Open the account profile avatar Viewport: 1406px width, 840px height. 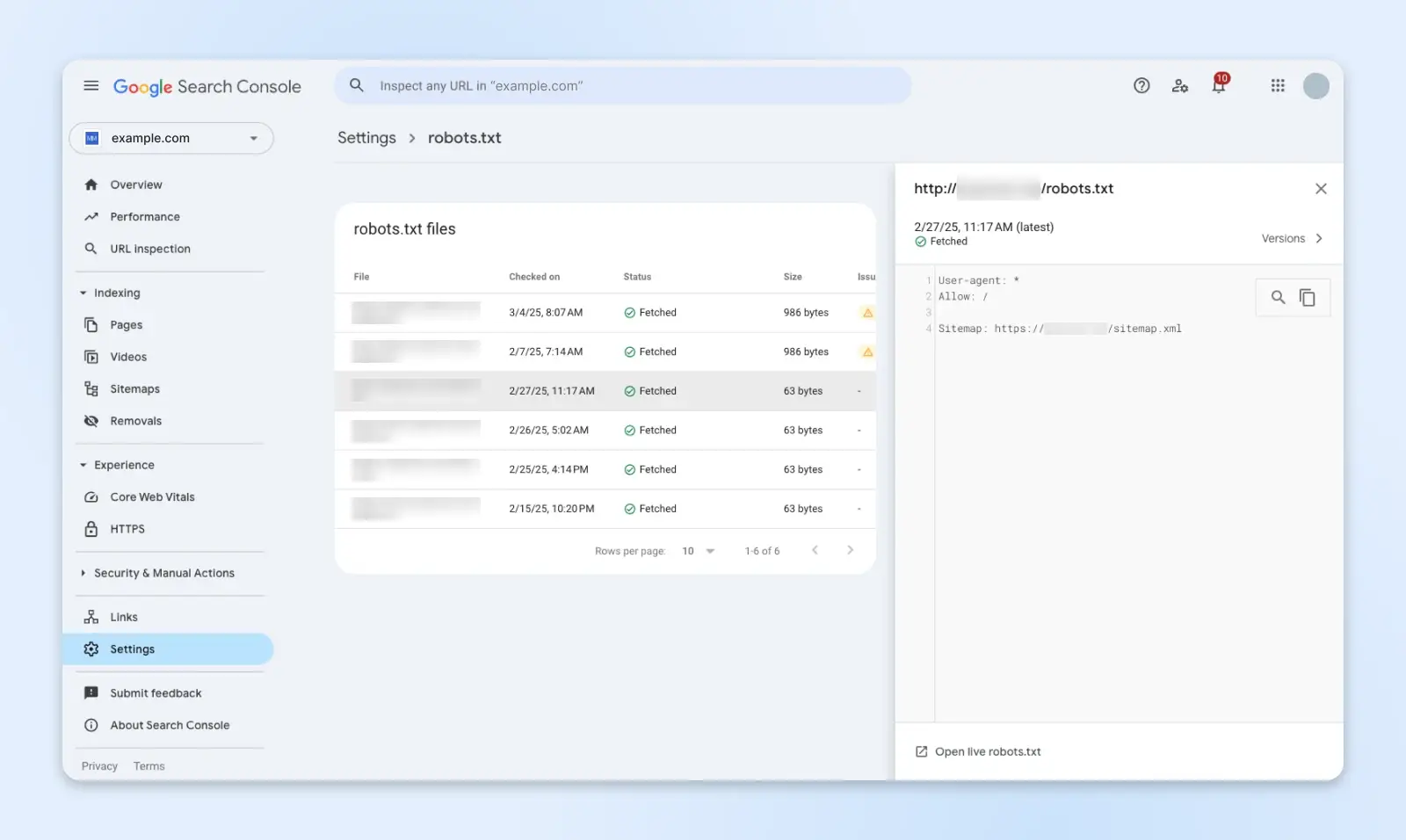(1315, 86)
